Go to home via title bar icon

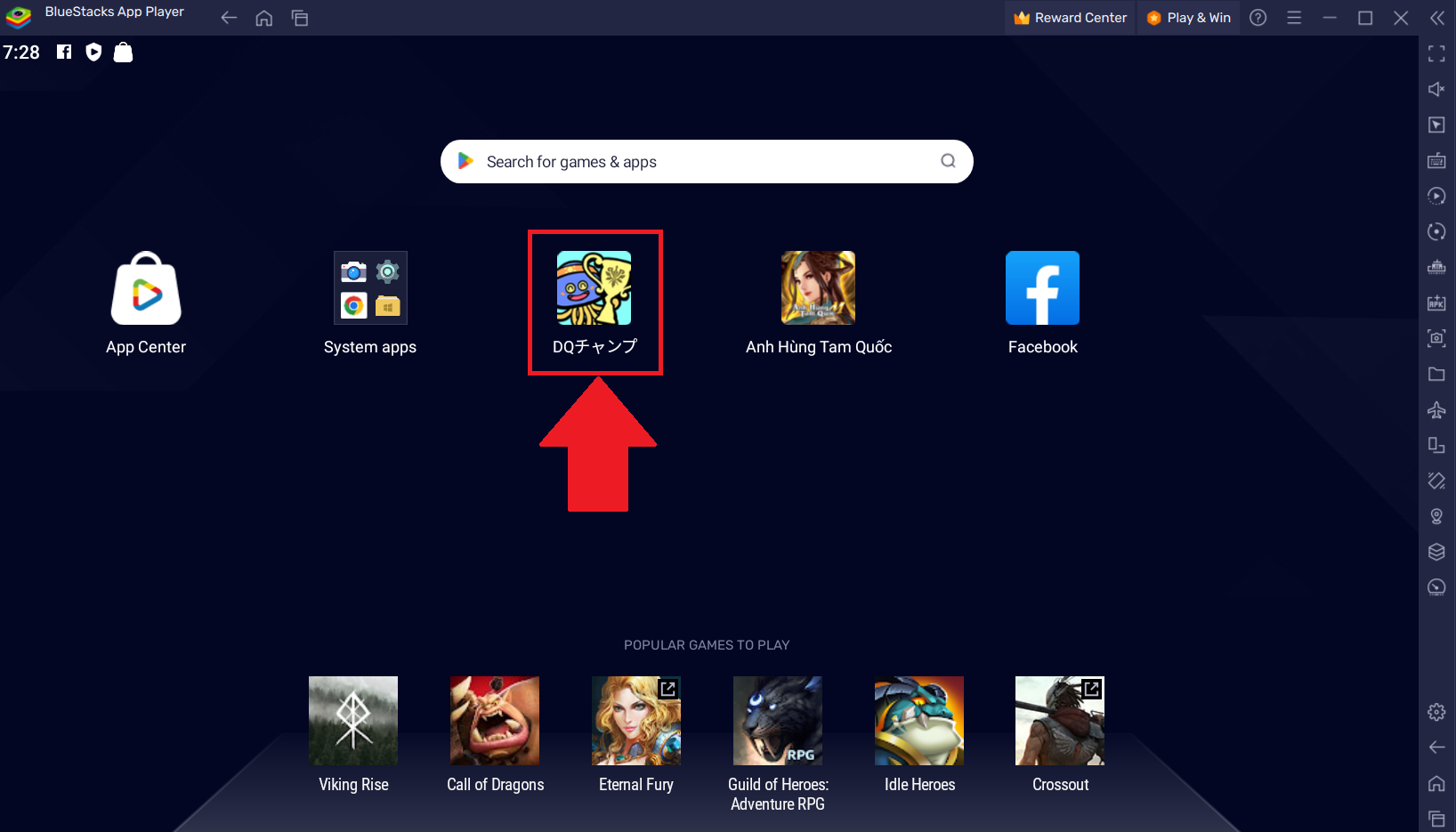click(264, 18)
